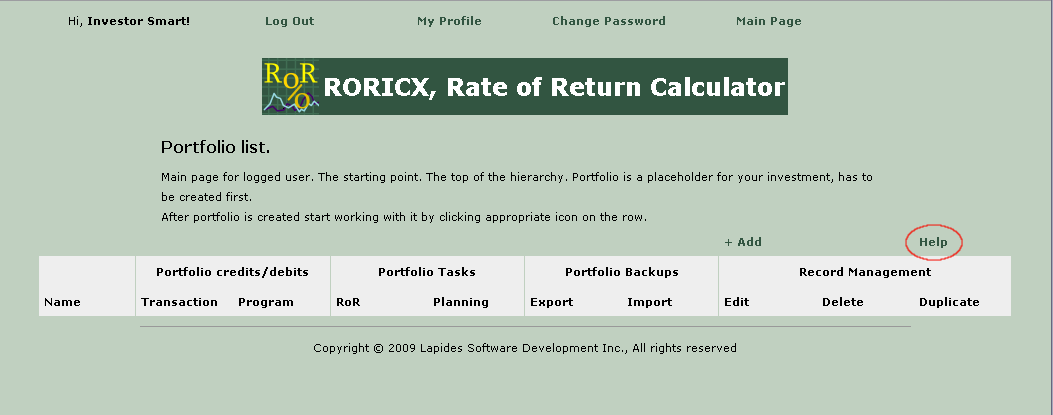Screen dimensions: 1053x415
Task: Click the Delete column header
Action: 842,302
